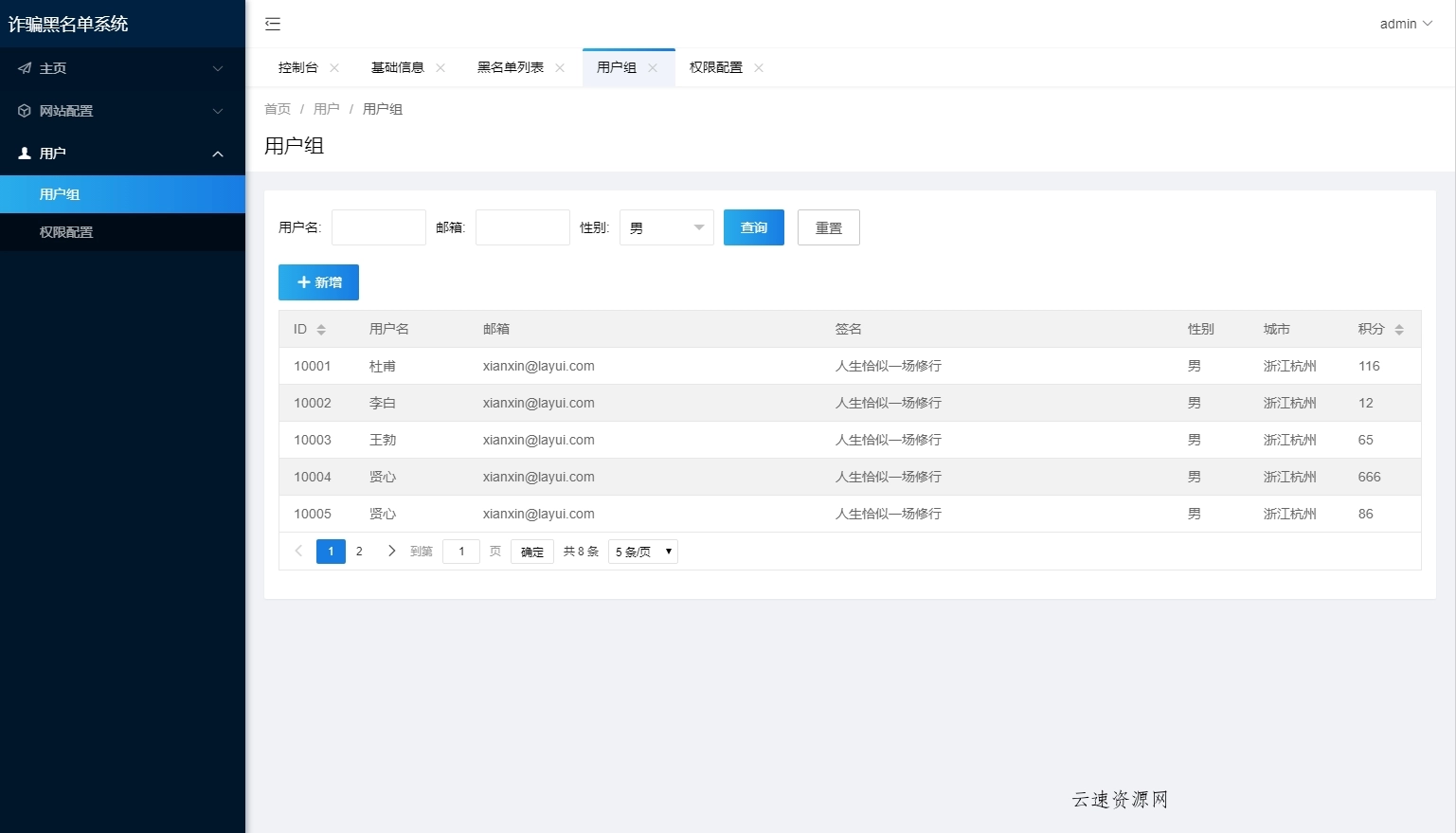The width and height of the screenshot is (1456, 833).
Task: Close the 控制台 tab
Action: click(x=333, y=67)
